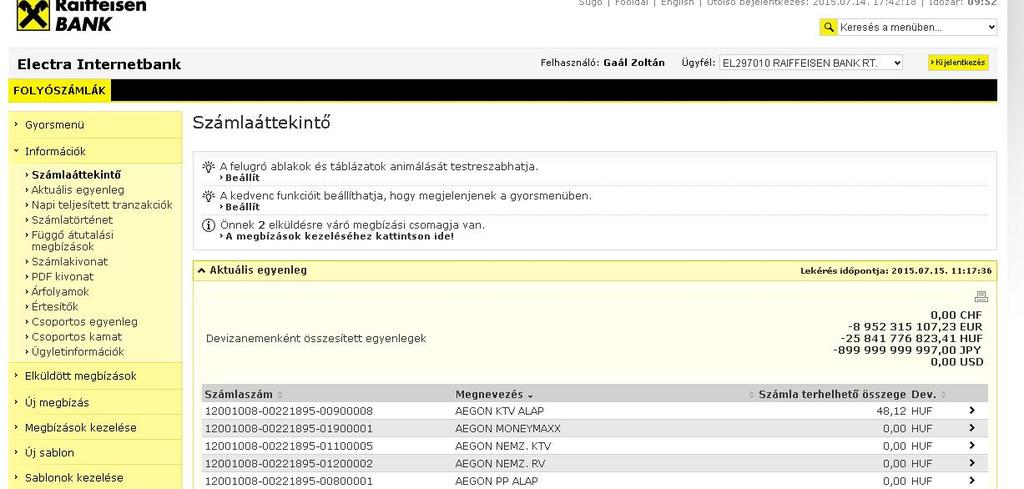
Task: Click the -899 999 999 997,00 JPY total
Action: tap(908, 351)
